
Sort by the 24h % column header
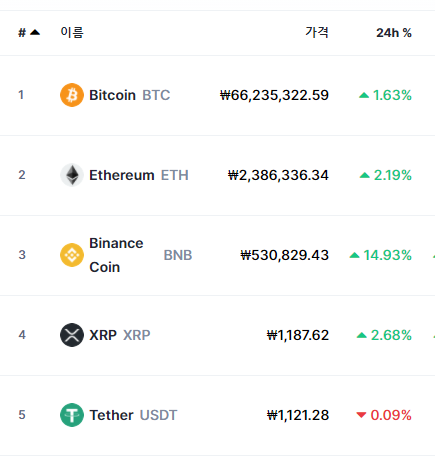[394, 33]
